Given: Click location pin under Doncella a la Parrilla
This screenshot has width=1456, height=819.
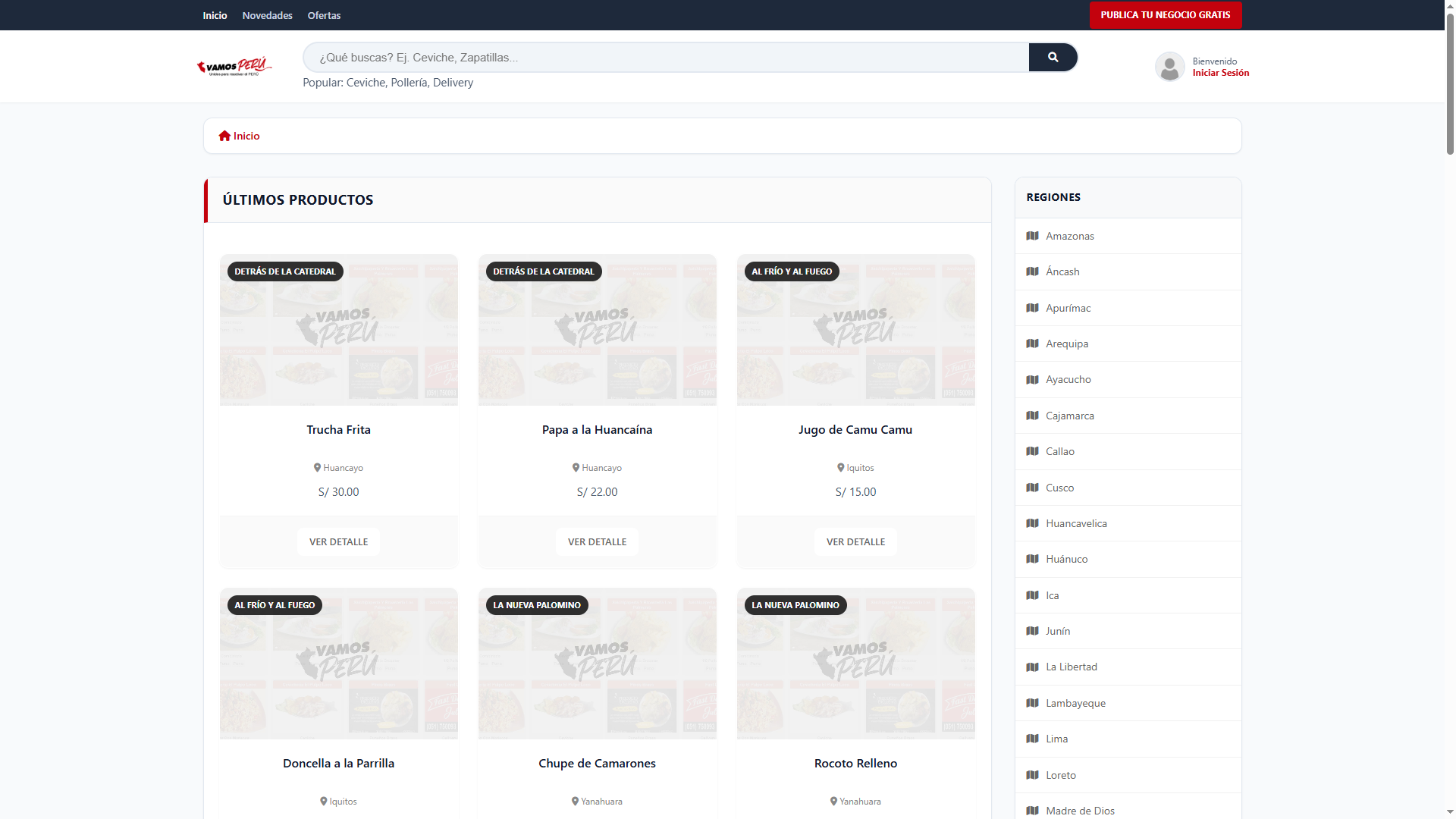Looking at the screenshot, I should coord(323,802).
